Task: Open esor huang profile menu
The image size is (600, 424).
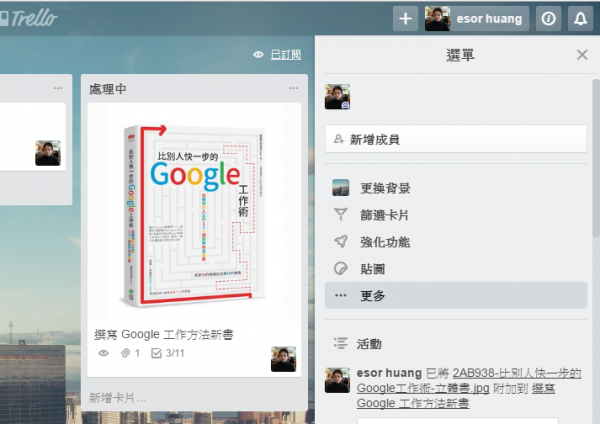Action: 477,18
